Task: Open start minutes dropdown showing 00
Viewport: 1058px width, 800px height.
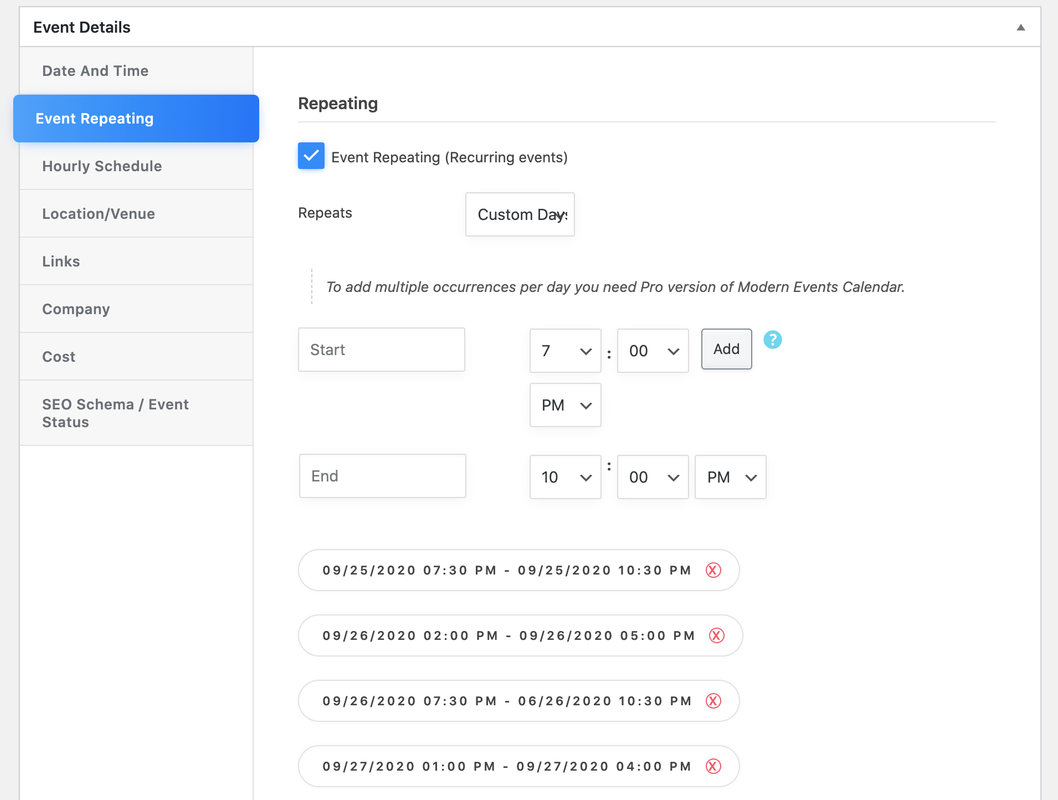Action: pyautogui.click(x=653, y=351)
